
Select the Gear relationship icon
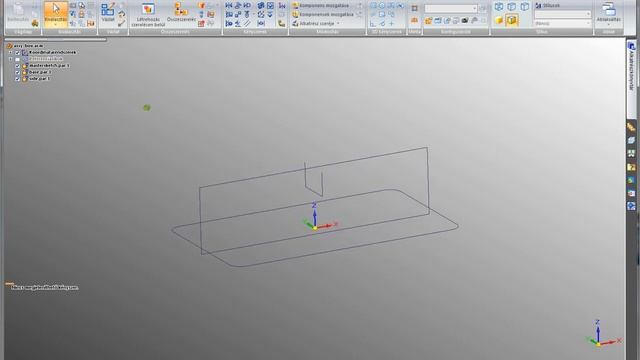(261, 5)
